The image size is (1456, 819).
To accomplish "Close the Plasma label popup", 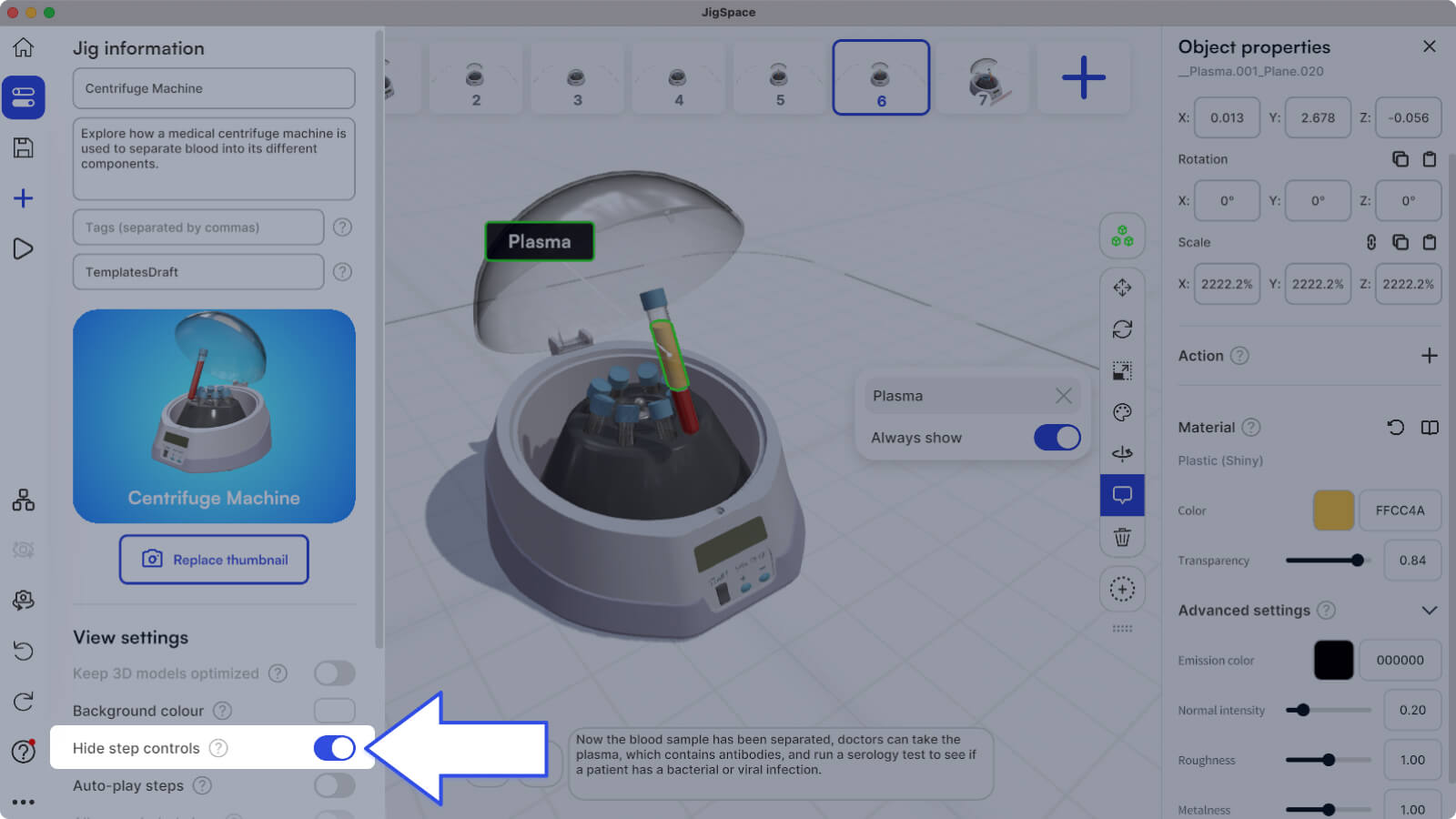I will 1063,396.
